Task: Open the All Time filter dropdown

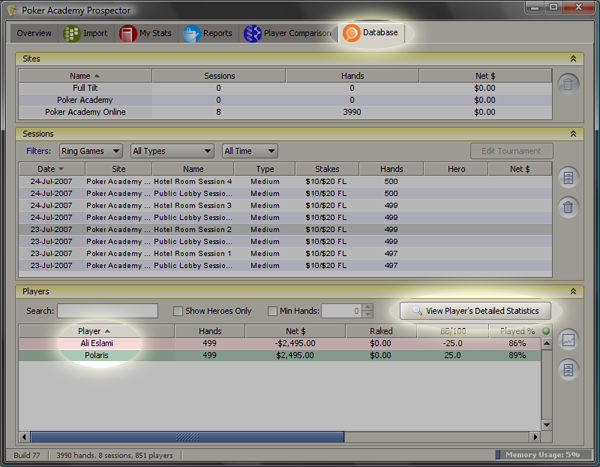Action: 250,151
